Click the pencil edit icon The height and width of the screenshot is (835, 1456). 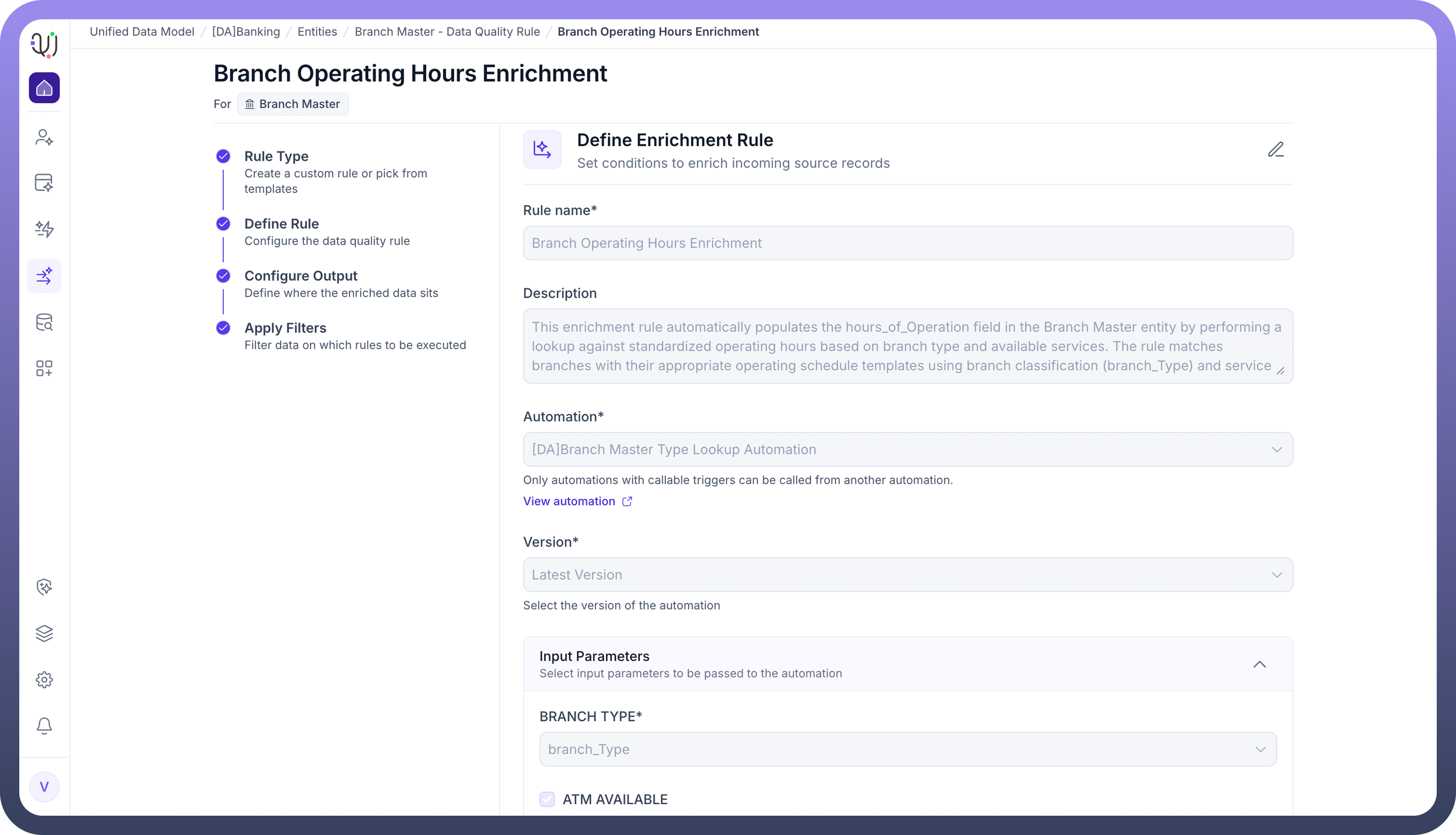(1275, 149)
